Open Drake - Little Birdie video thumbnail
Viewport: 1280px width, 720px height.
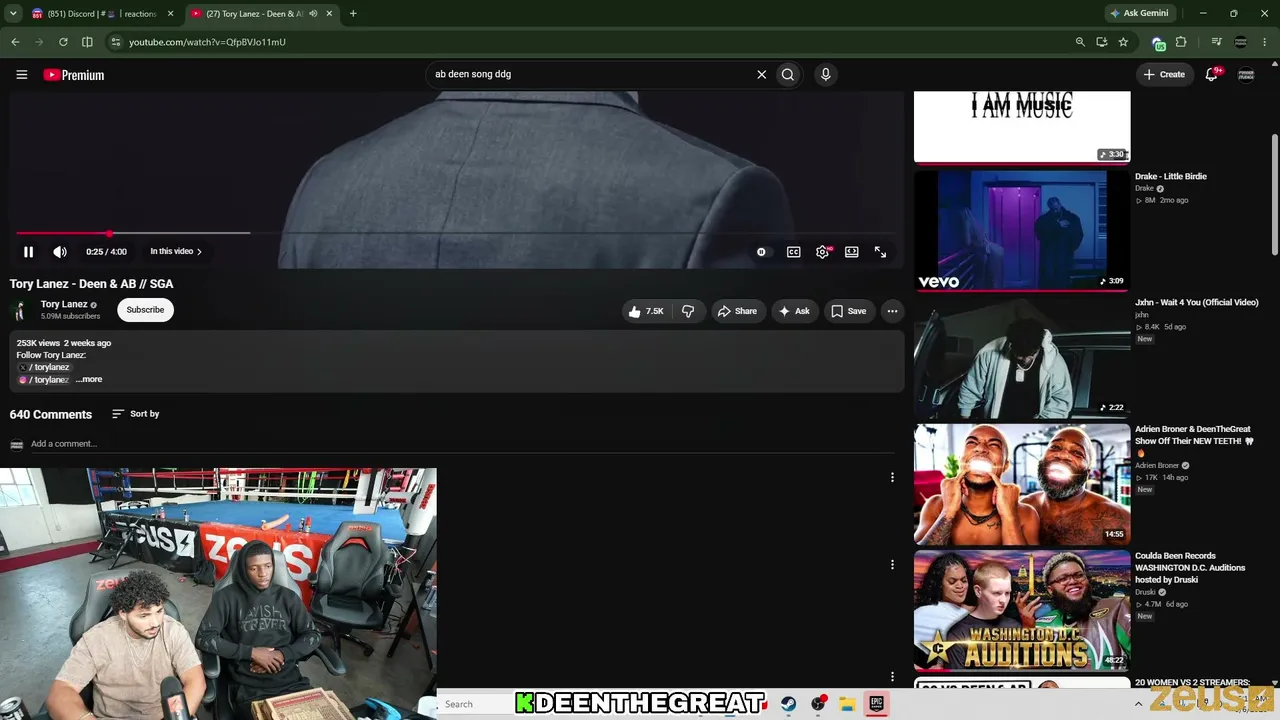[1022, 229]
